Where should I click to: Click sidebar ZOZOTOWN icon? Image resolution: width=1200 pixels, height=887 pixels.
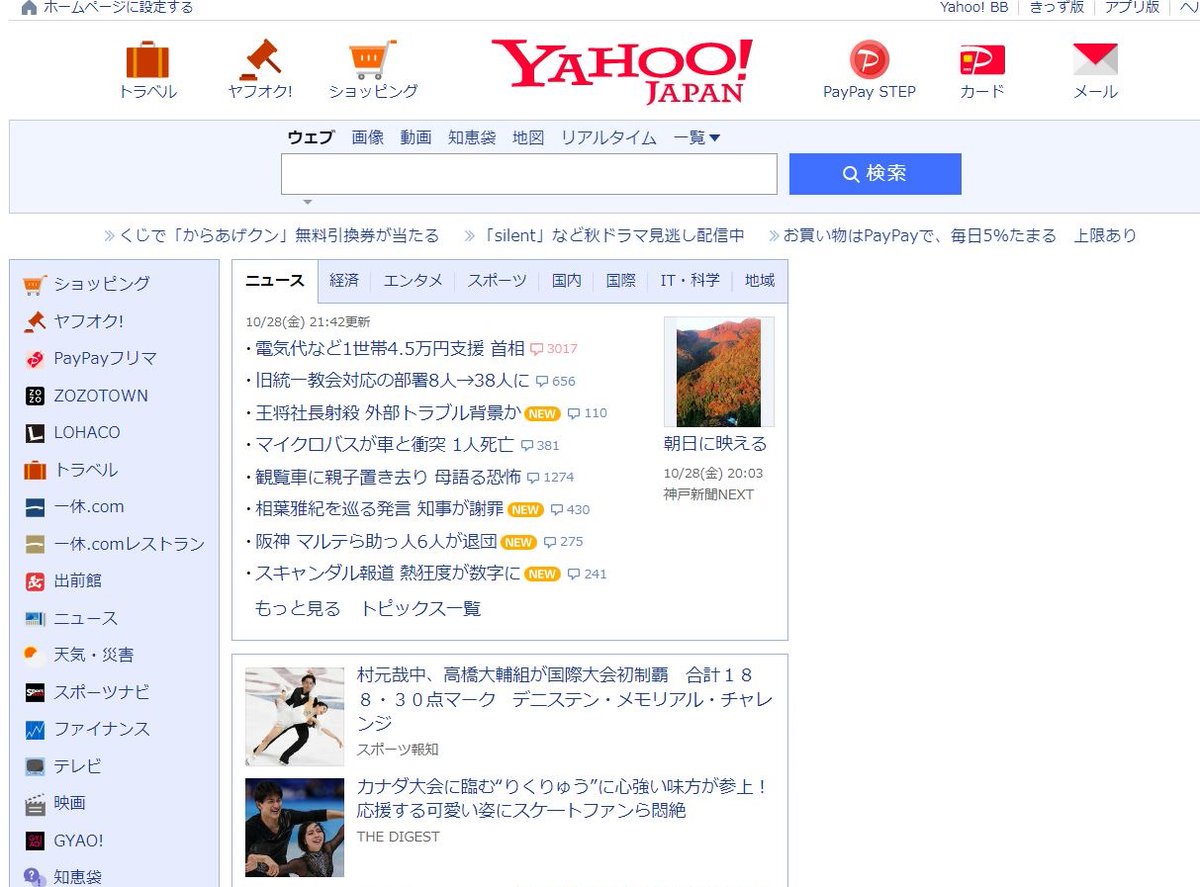pyautogui.click(x=35, y=396)
